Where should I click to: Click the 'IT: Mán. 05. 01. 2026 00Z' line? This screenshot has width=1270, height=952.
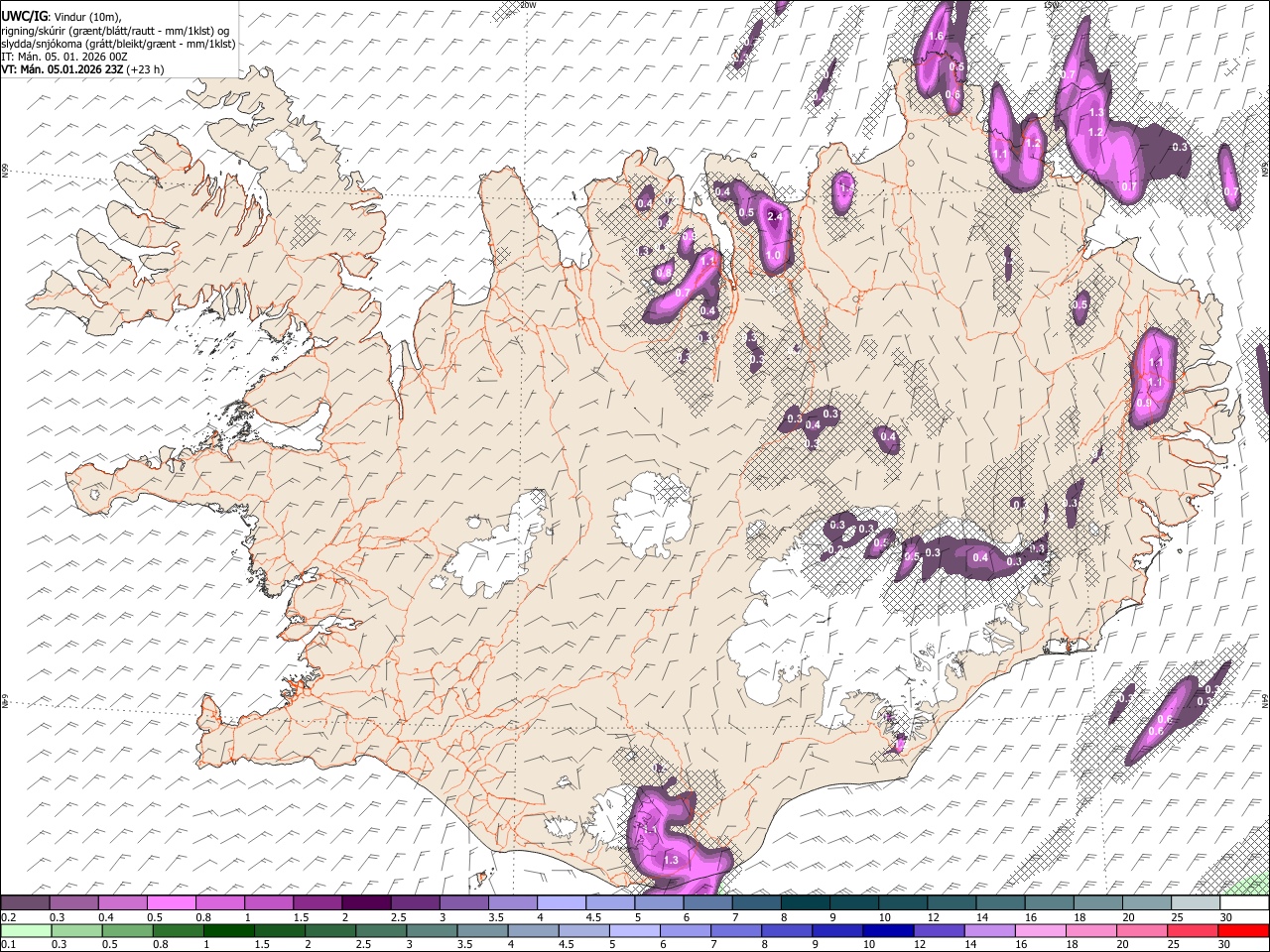64,57
